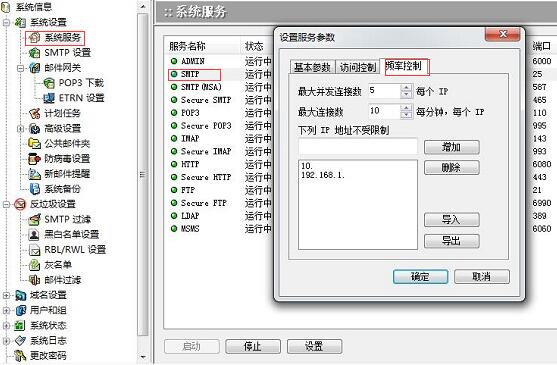Click the RBL/RWL 设置 icon
The width and height of the screenshot is (557, 365).
34,250
